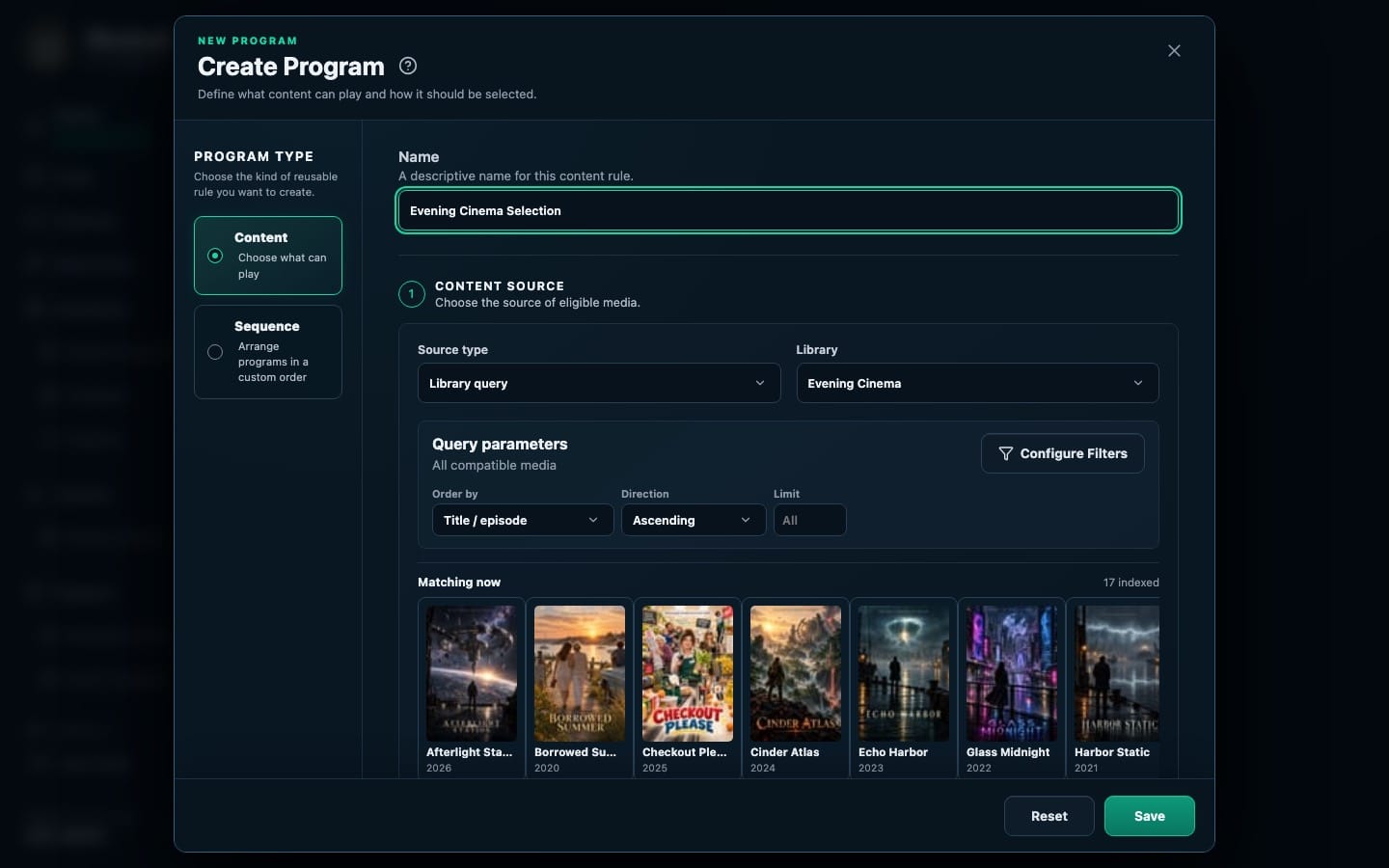Click the Configure Filters button
Screen dimensions: 1389x868
[1063, 453]
